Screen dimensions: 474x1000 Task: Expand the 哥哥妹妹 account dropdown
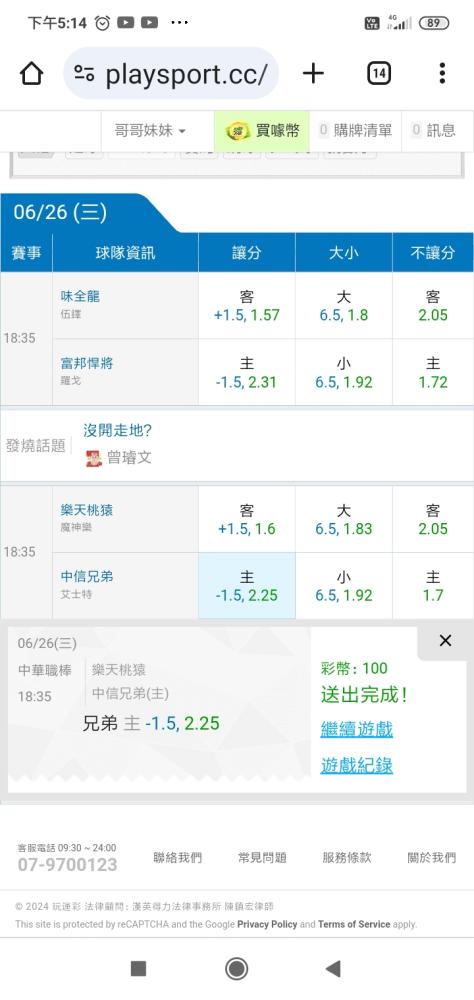(x=151, y=131)
